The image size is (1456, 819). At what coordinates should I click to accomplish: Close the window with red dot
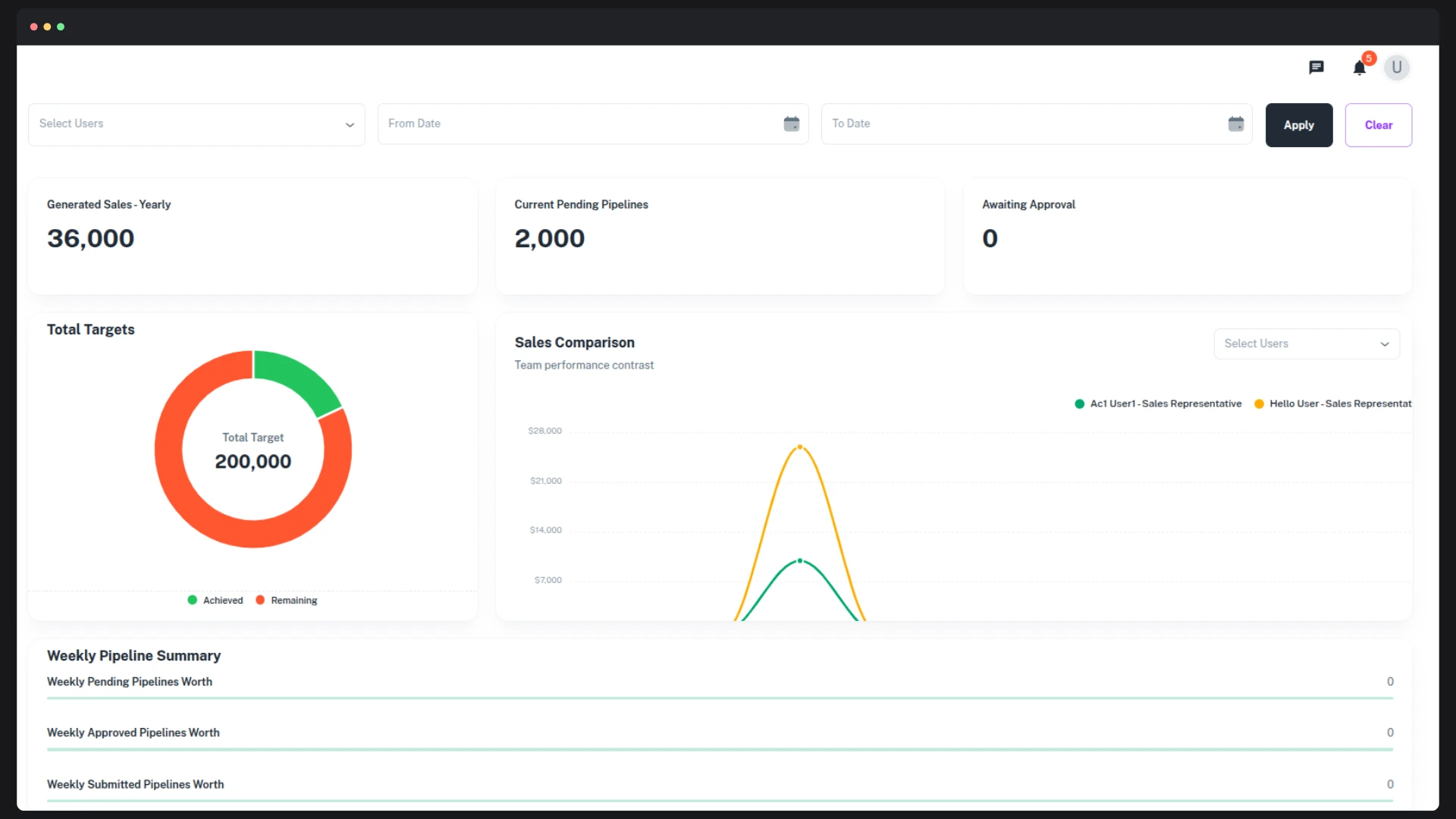33,27
